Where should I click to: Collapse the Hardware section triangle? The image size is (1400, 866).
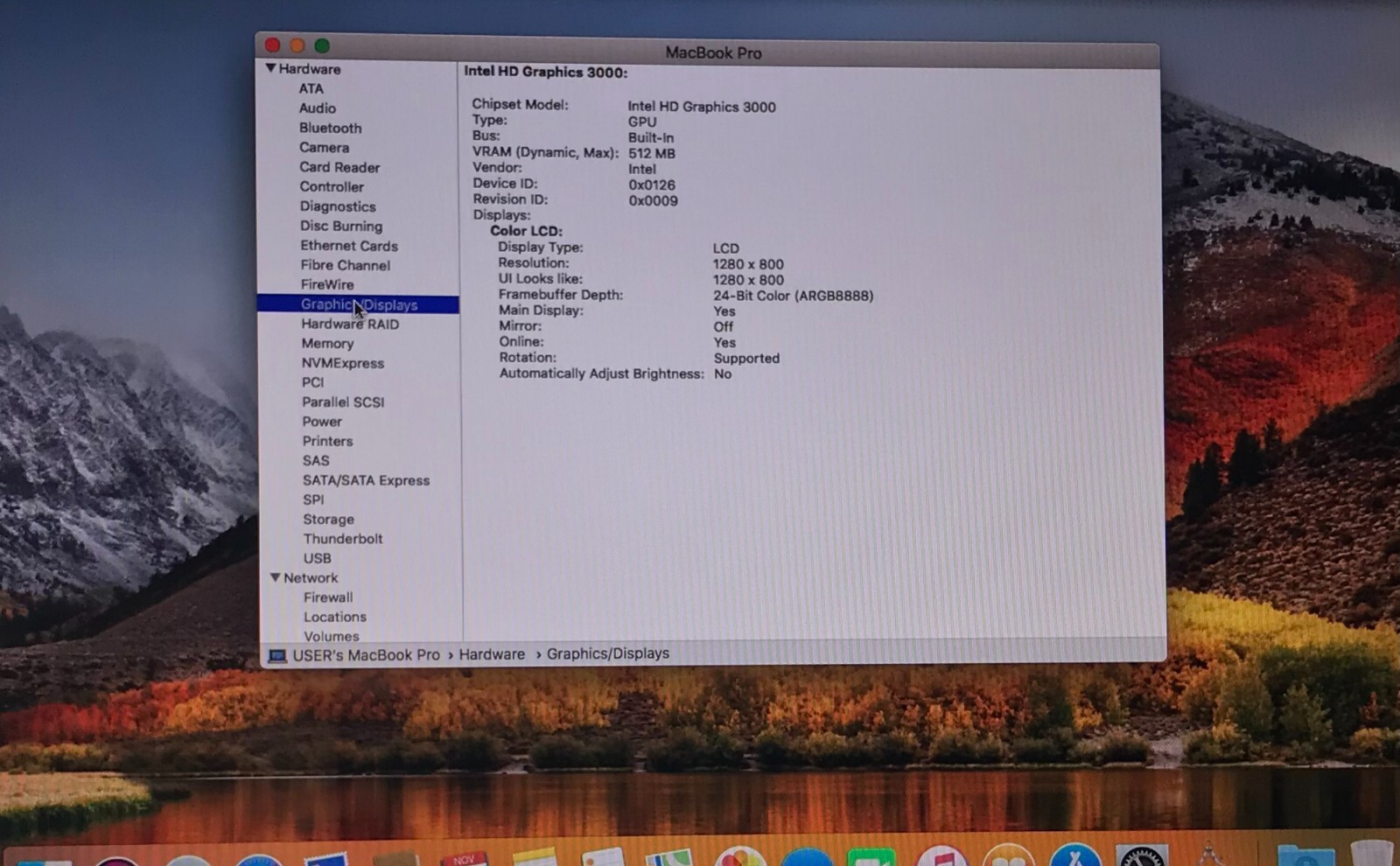pyautogui.click(x=270, y=68)
